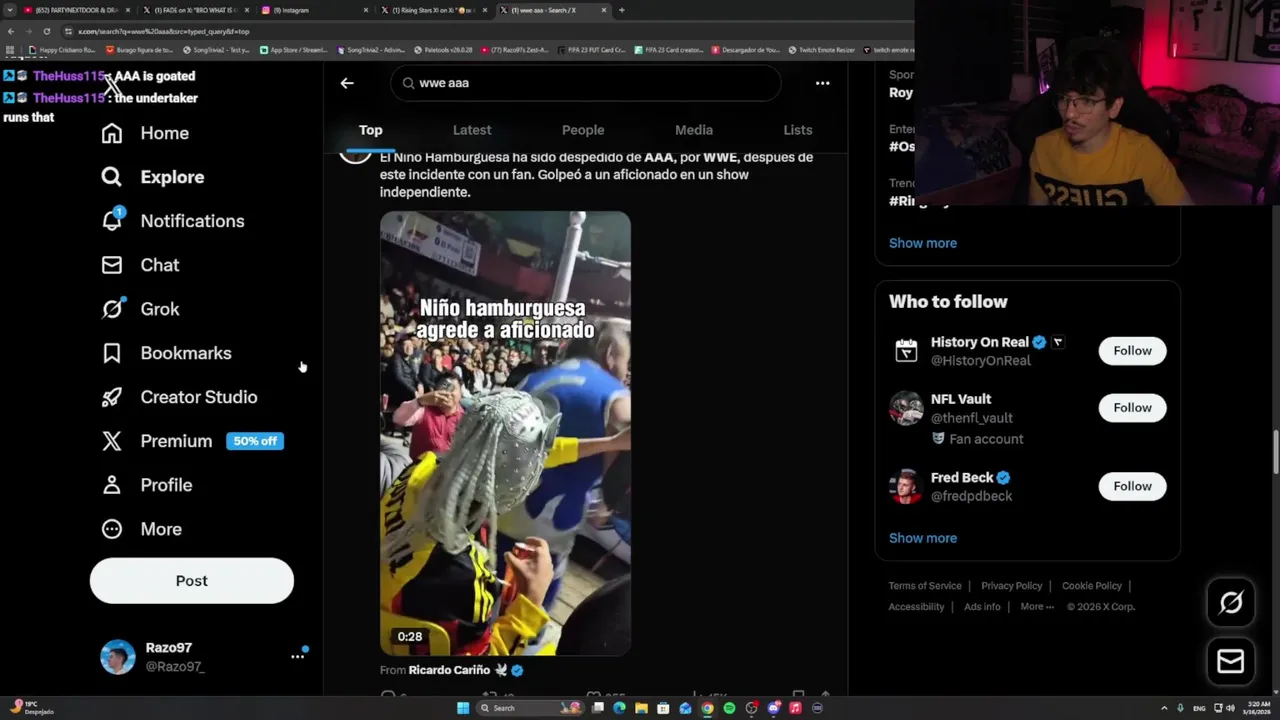Open a new browser tab
The image size is (1280, 720).
[622, 10]
